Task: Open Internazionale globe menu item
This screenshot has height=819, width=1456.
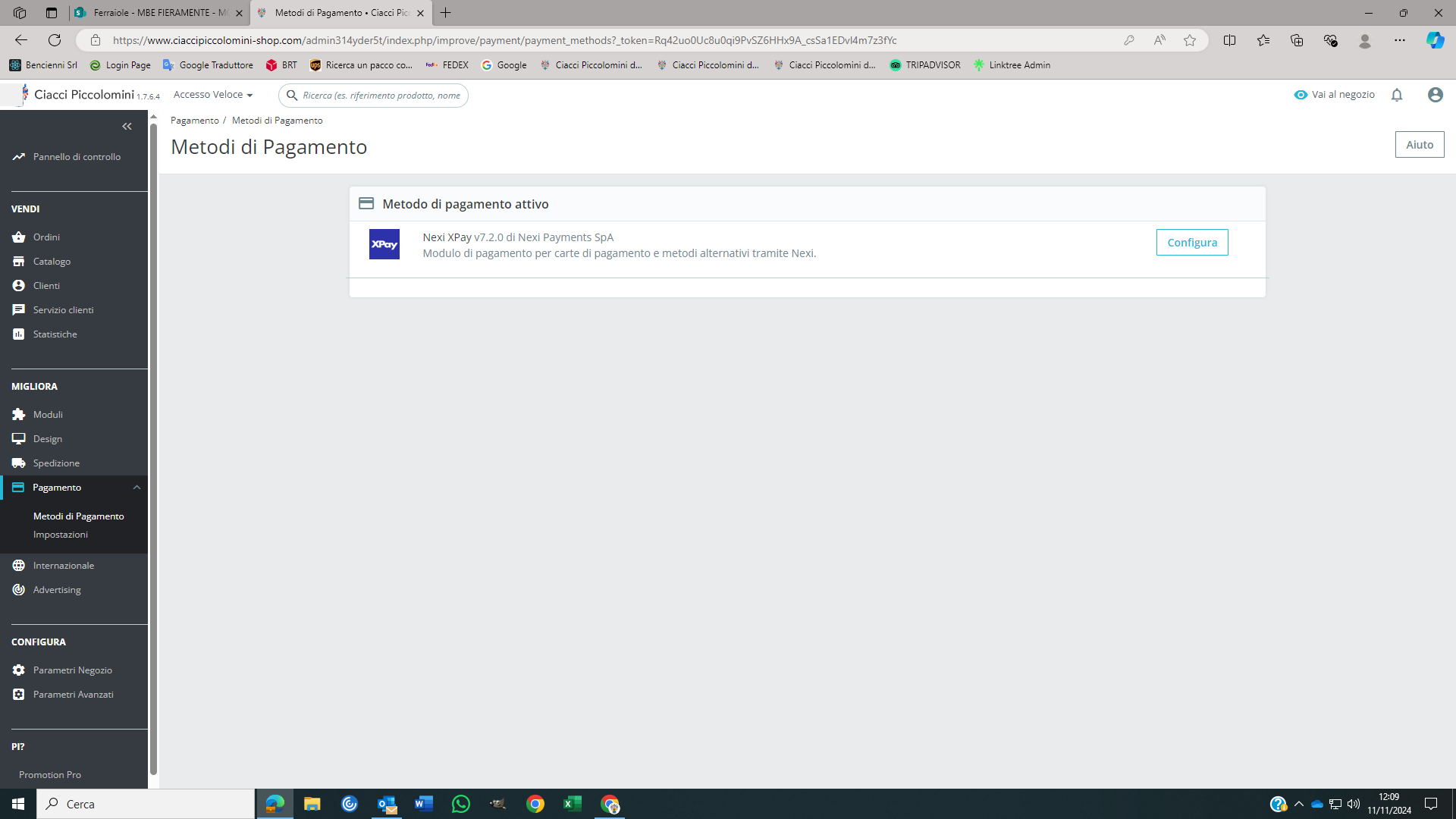Action: coord(63,566)
